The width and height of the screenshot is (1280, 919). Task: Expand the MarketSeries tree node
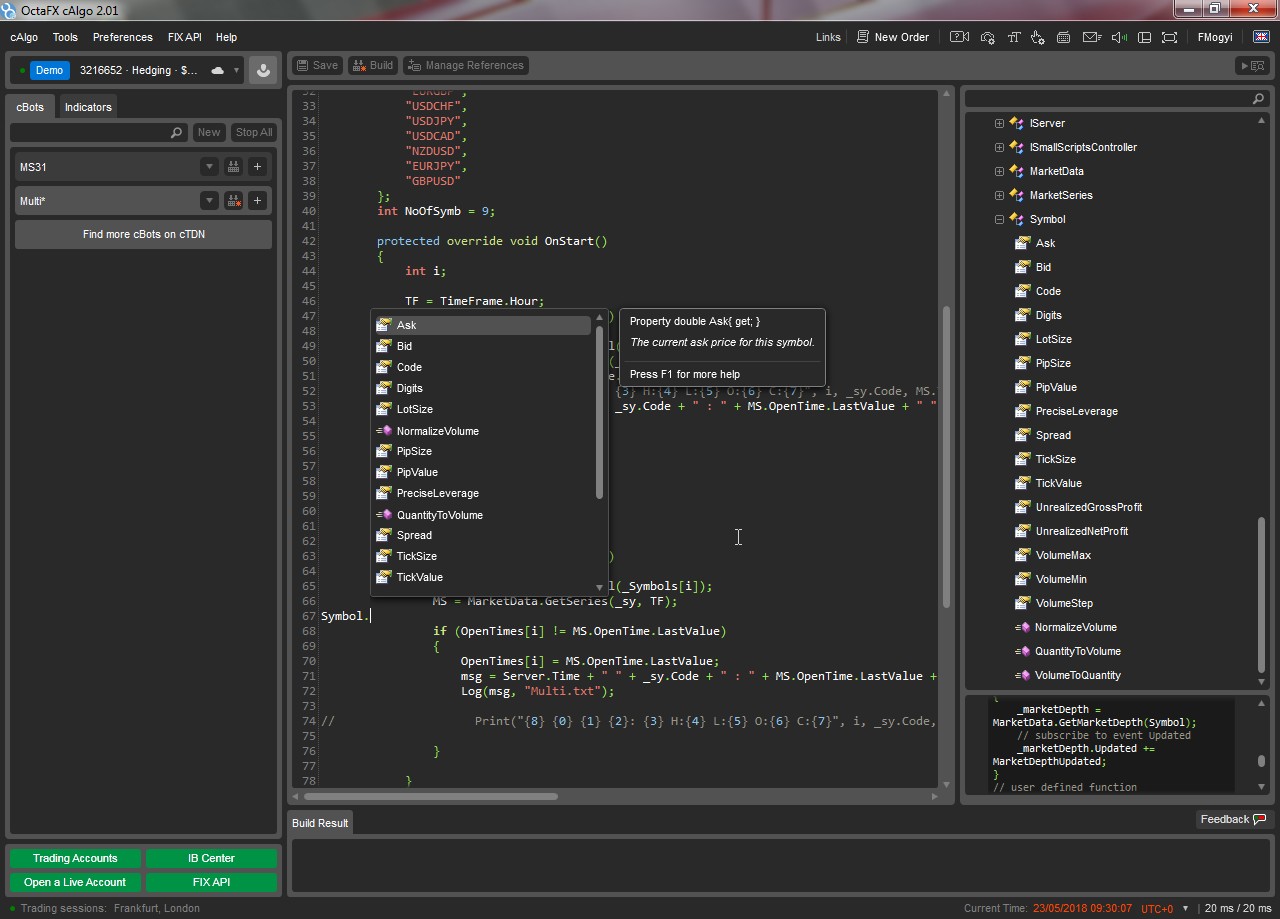click(x=999, y=195)
